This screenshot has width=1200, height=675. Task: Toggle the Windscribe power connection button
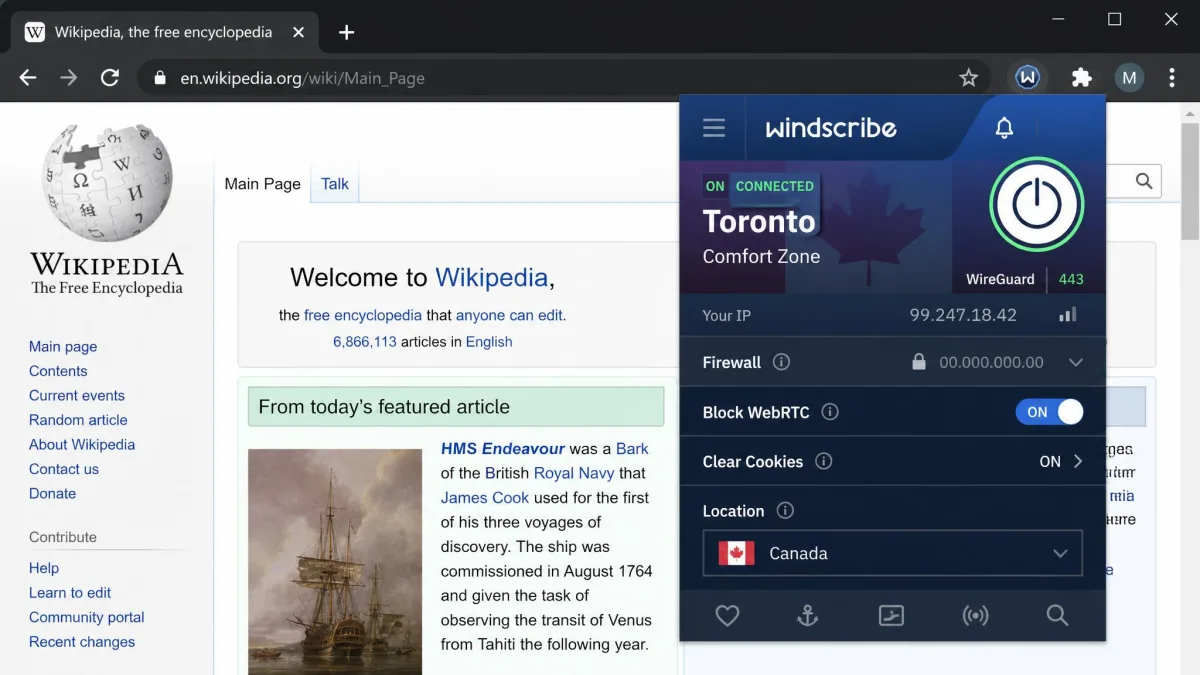tap(1037, 203)
